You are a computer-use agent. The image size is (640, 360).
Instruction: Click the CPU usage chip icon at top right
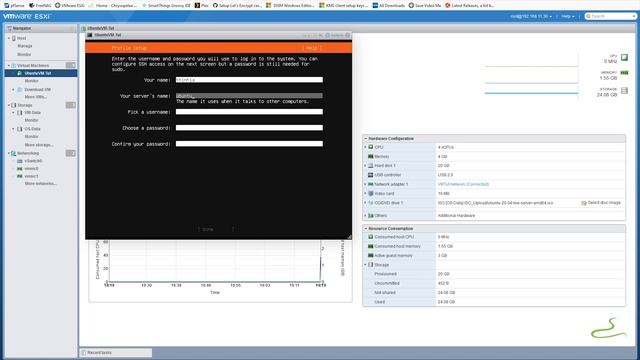624,58
